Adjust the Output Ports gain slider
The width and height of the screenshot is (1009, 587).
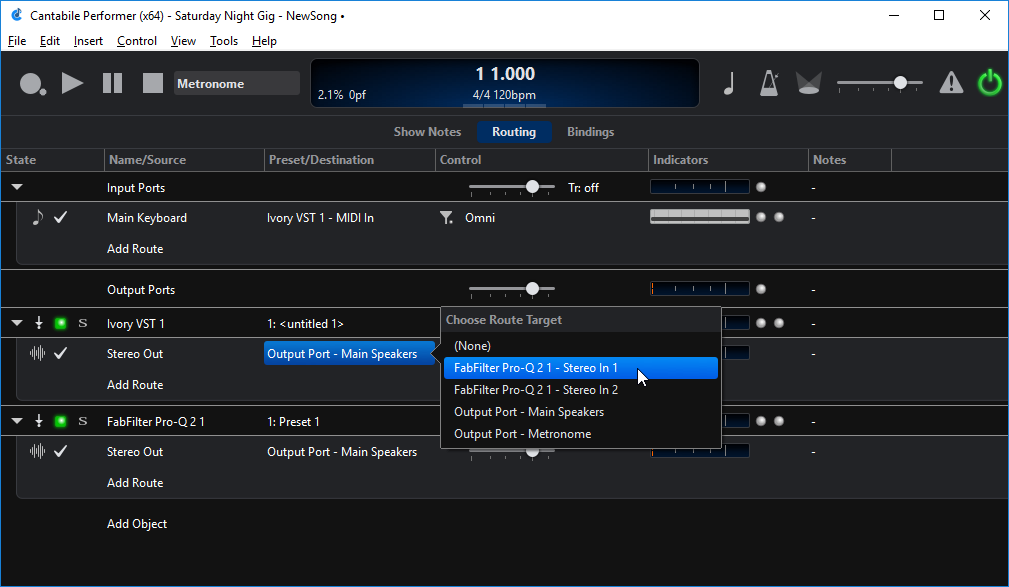532,289
